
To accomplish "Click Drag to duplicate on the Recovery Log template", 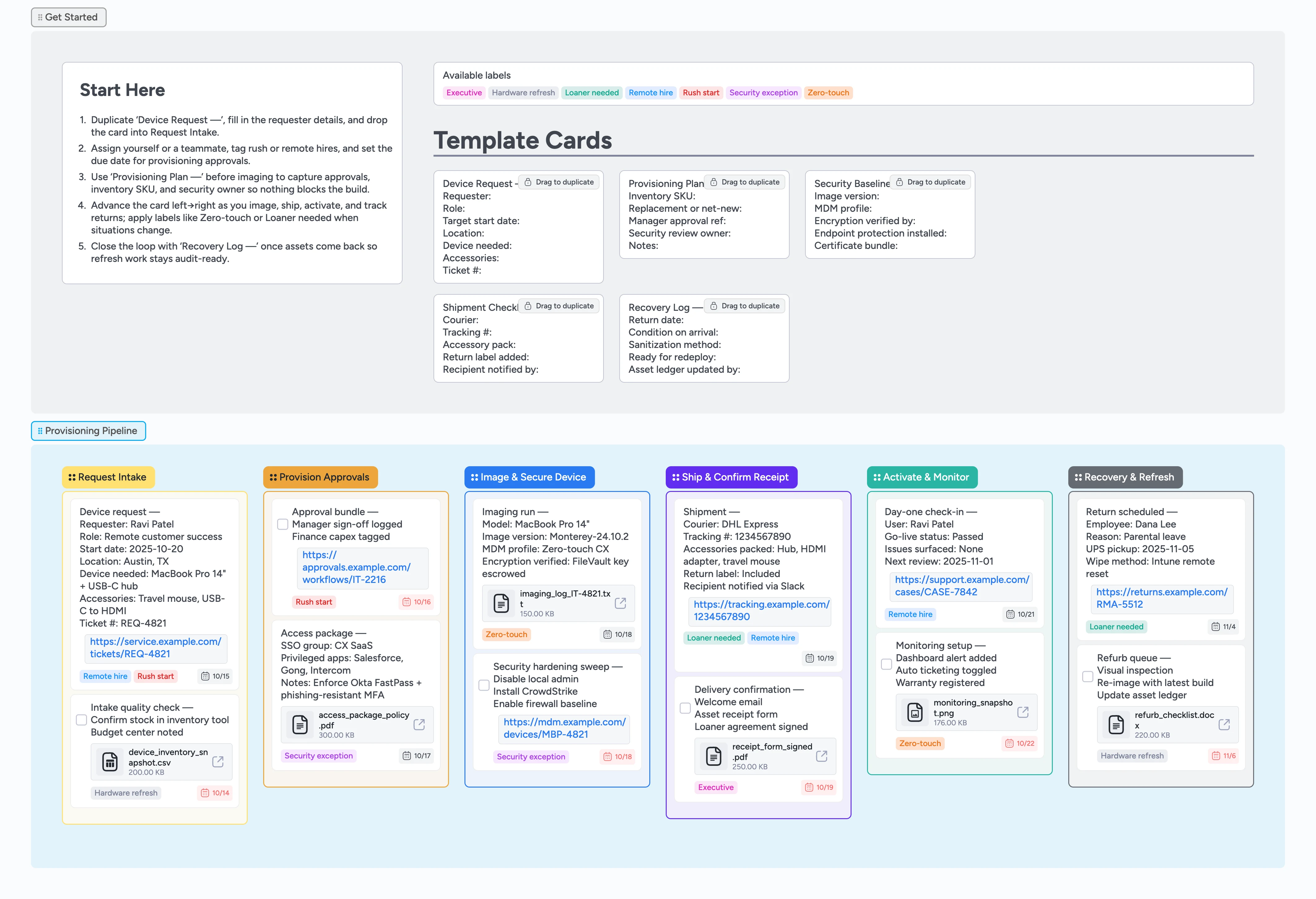I will click(x=745, y=305).
